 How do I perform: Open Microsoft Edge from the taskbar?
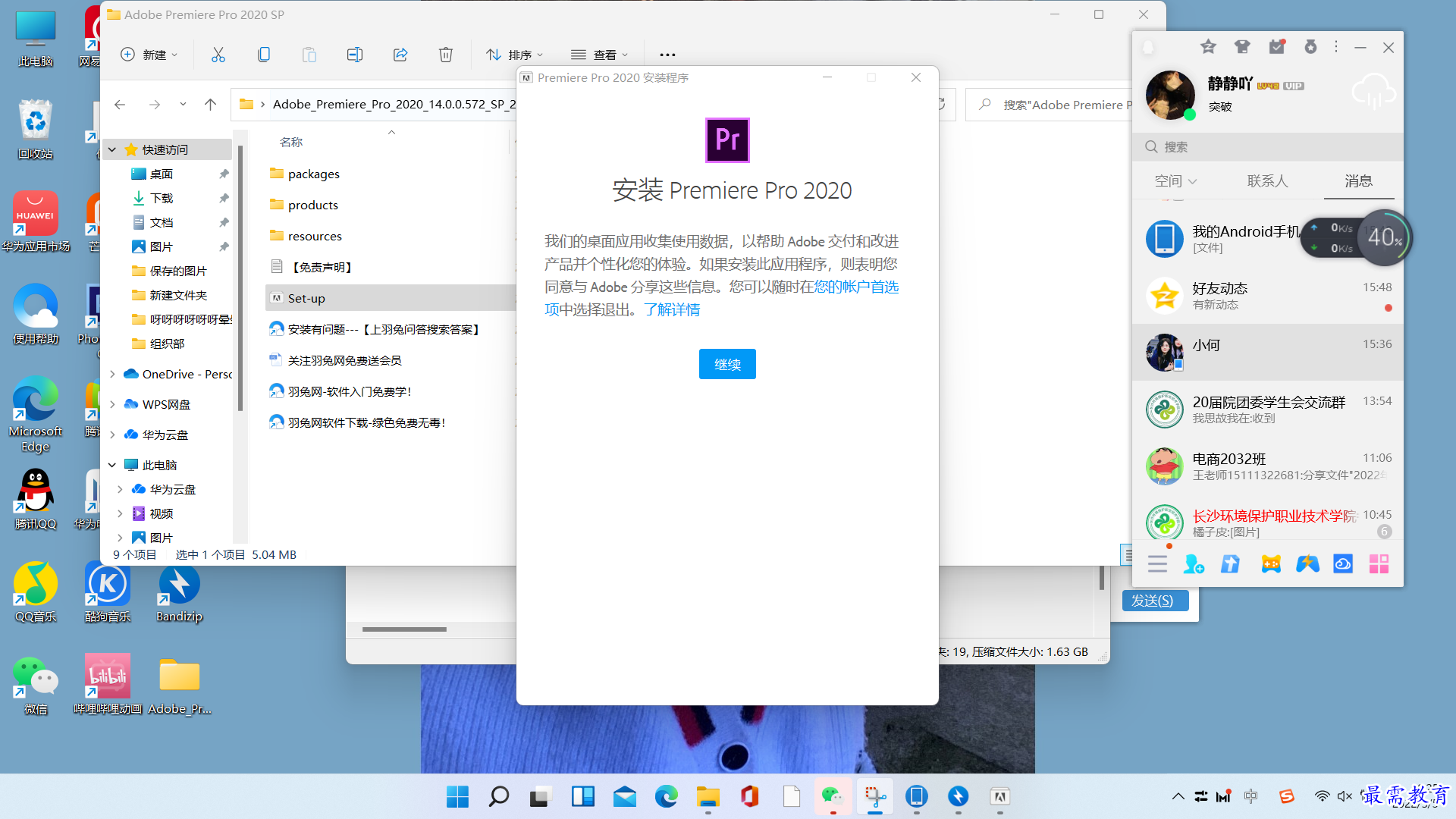[x=666, y=797]
